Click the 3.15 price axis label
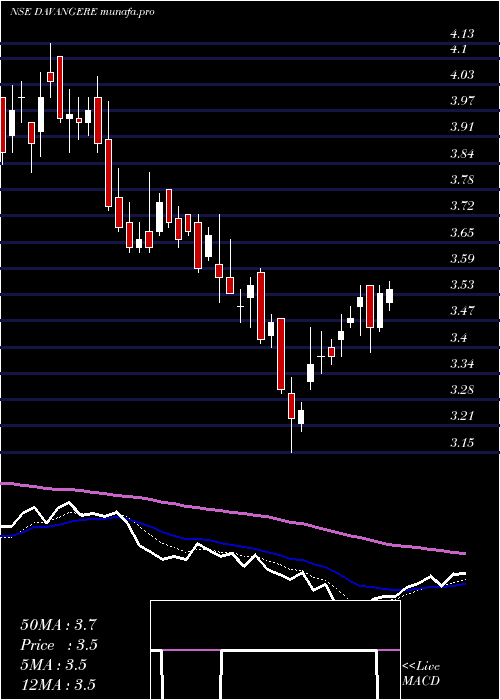The width and height of the screenshot is (500, 700). click(x=462, y=443)
